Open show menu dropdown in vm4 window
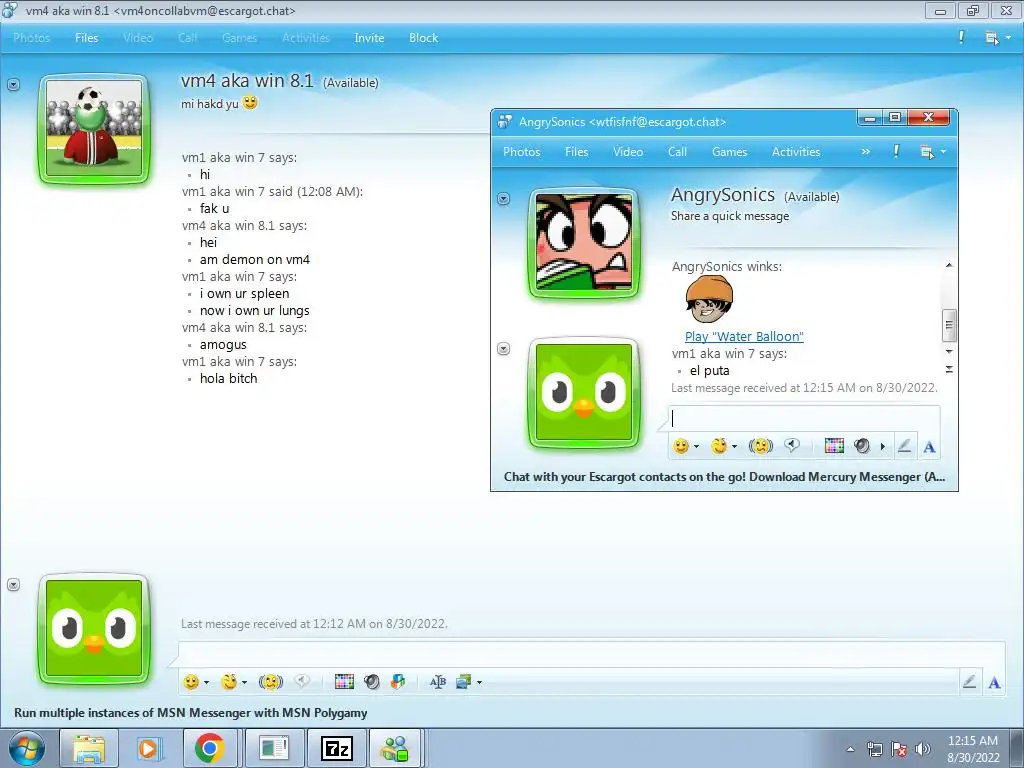Screen dimensions: 1024x768 [997, 38]
